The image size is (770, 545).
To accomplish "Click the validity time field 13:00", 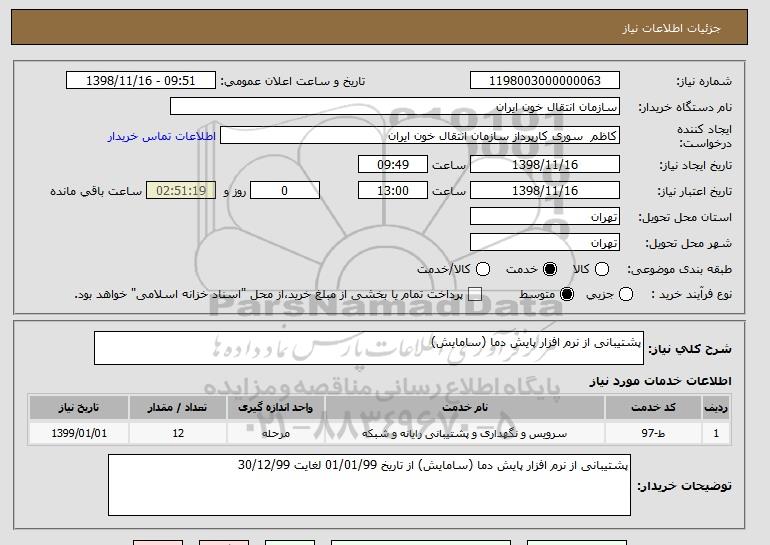I will [x=393, y=191].
